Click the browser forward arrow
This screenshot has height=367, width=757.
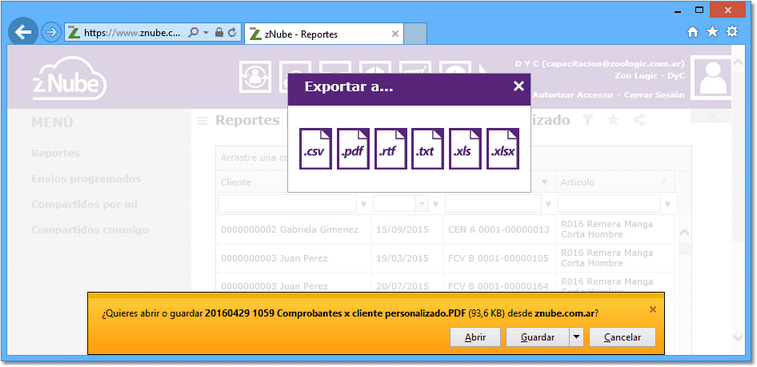(50, 32)
